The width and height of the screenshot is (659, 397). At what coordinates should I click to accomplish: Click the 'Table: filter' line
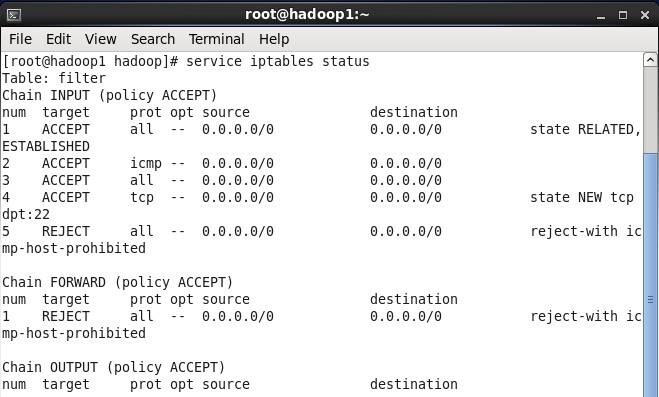pos(54,78)
